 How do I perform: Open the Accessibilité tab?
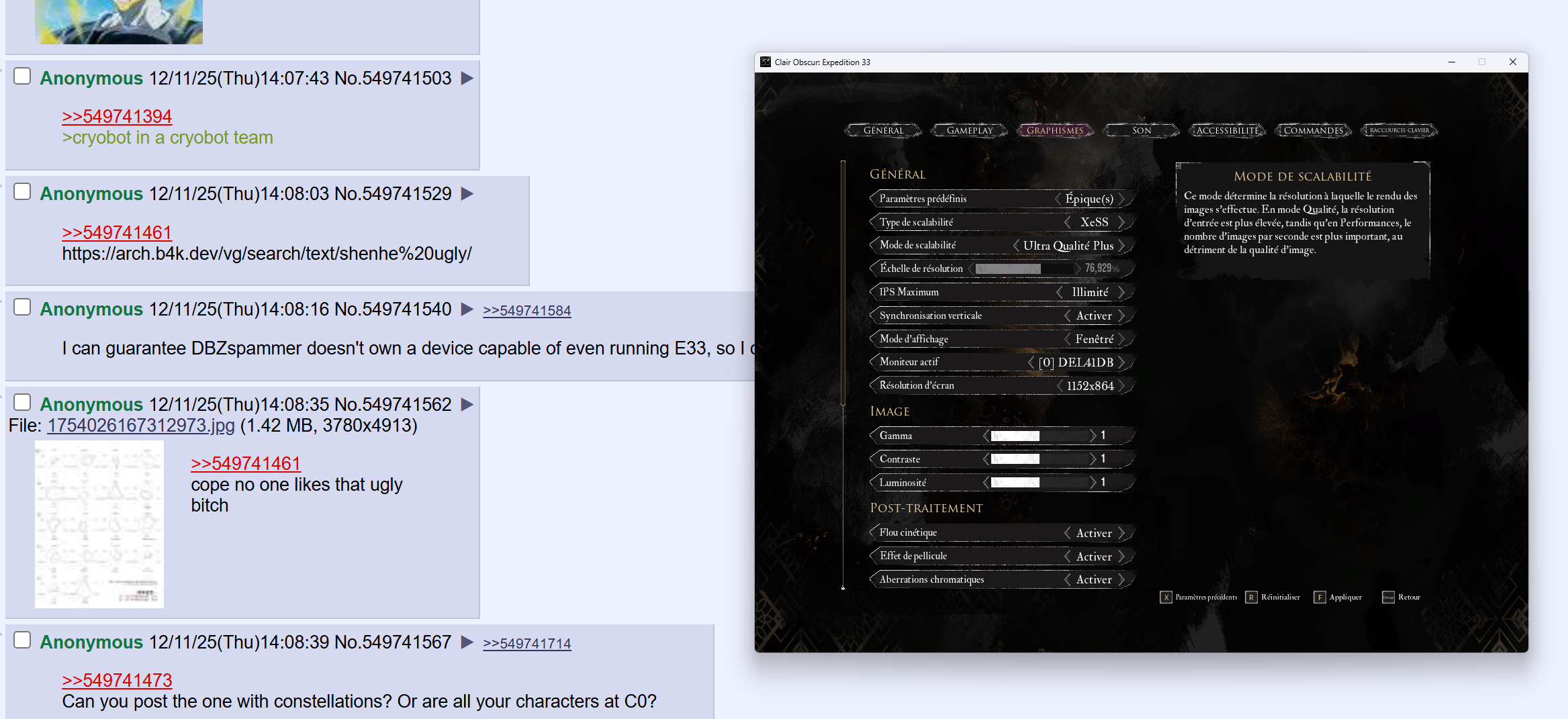[1228, 131]
